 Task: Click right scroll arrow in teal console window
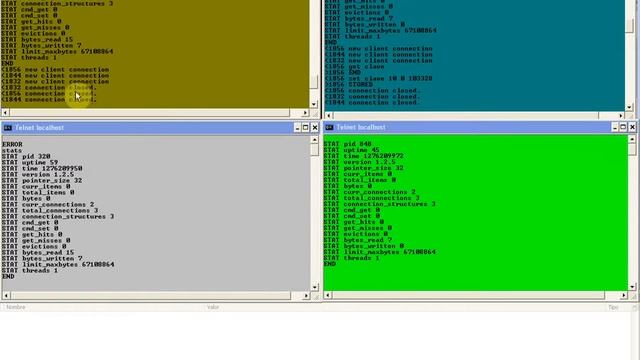pos(621,116)
